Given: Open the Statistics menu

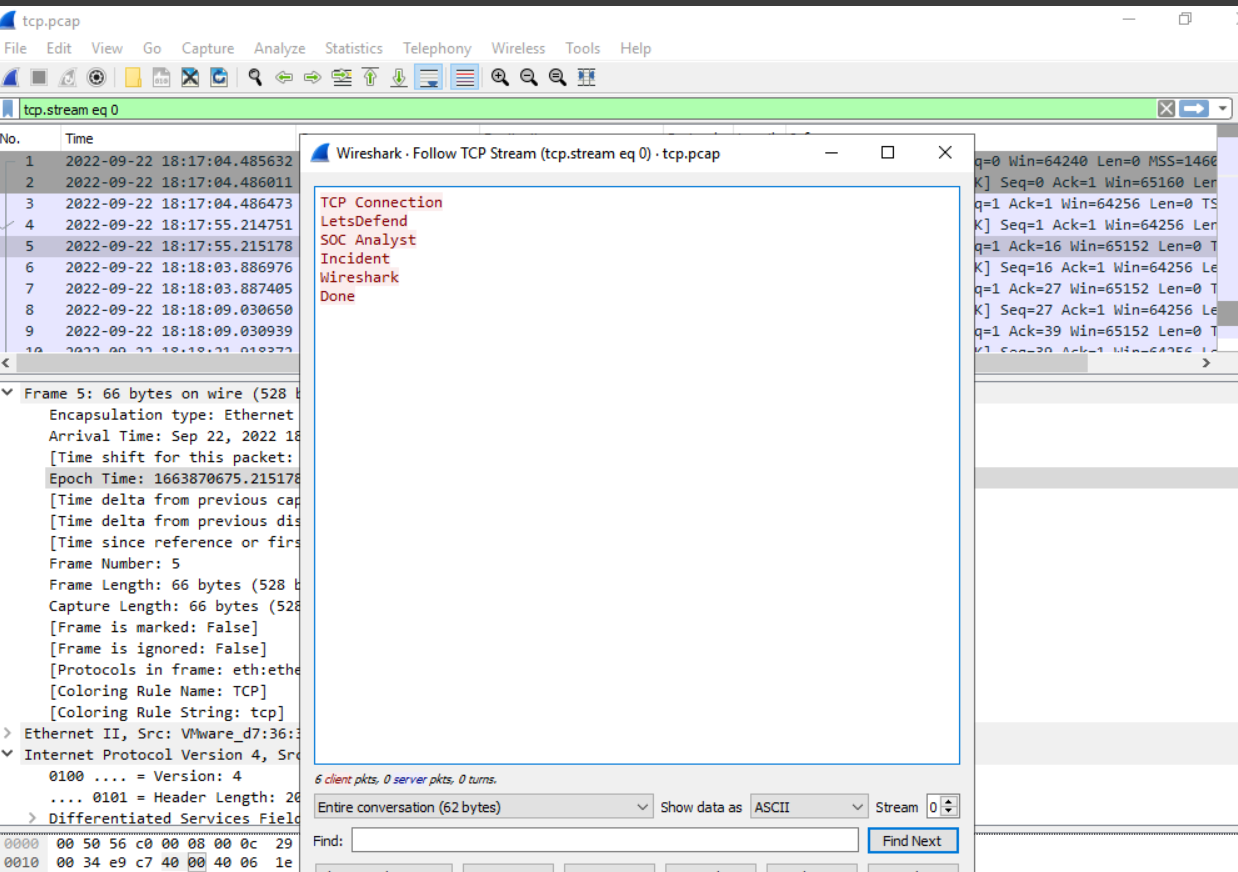Looking at the screenshot, I should pos(354,48).
